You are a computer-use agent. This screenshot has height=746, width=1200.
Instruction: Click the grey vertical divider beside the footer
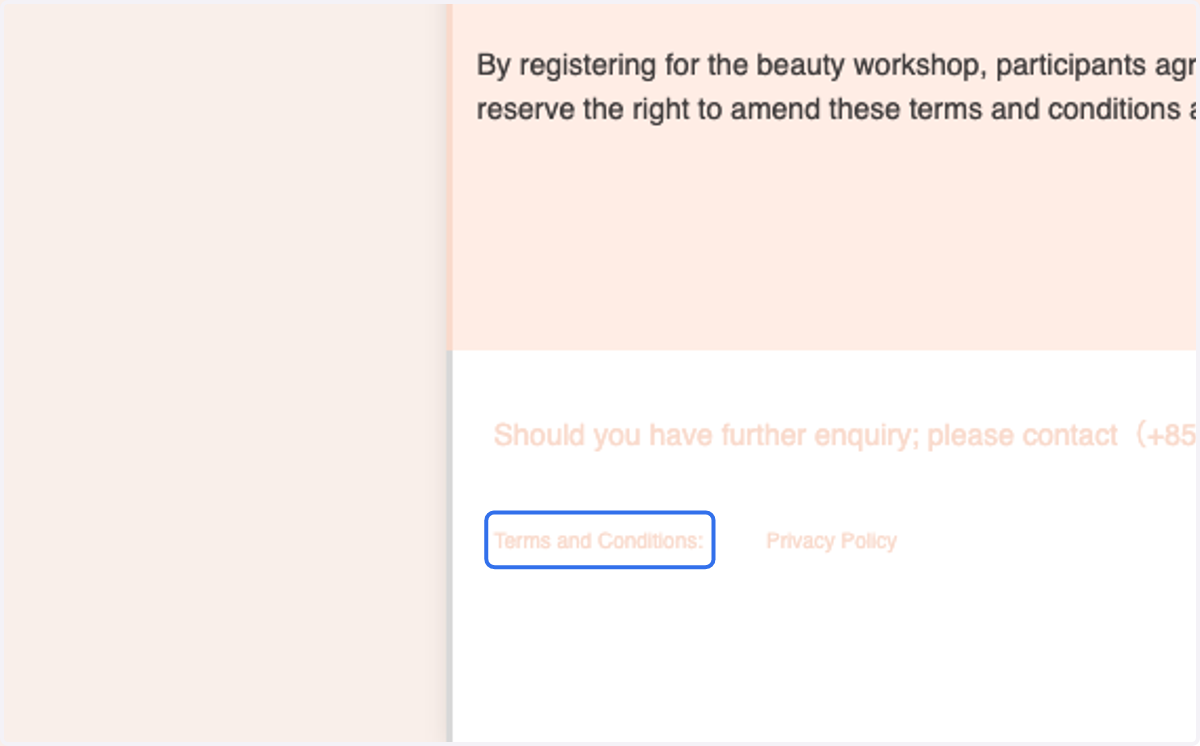coord(449,548)
